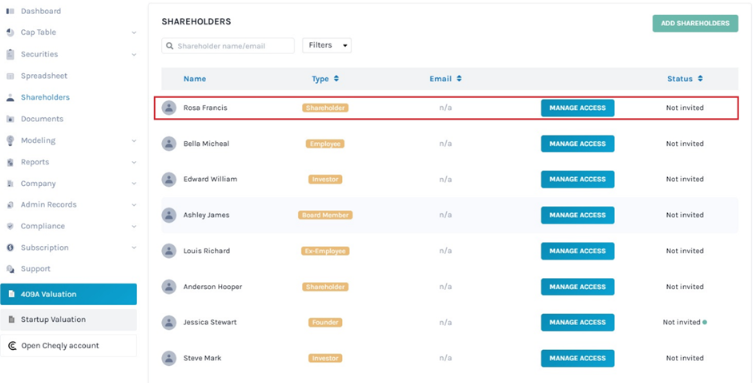Image resolution: width=754 pixels, height=383 pixels.
Task: Click the Support chat icon
Action: point(10,269)
